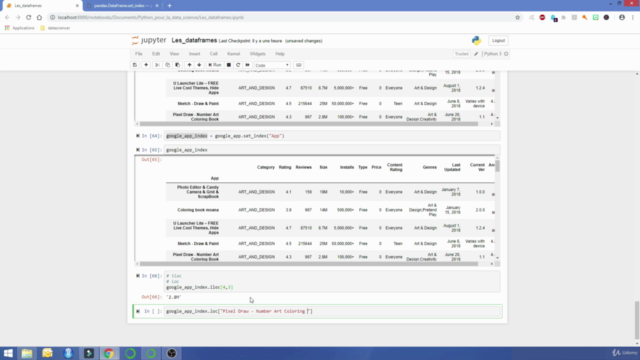Open the Insert menu

[x=194, y=54]
